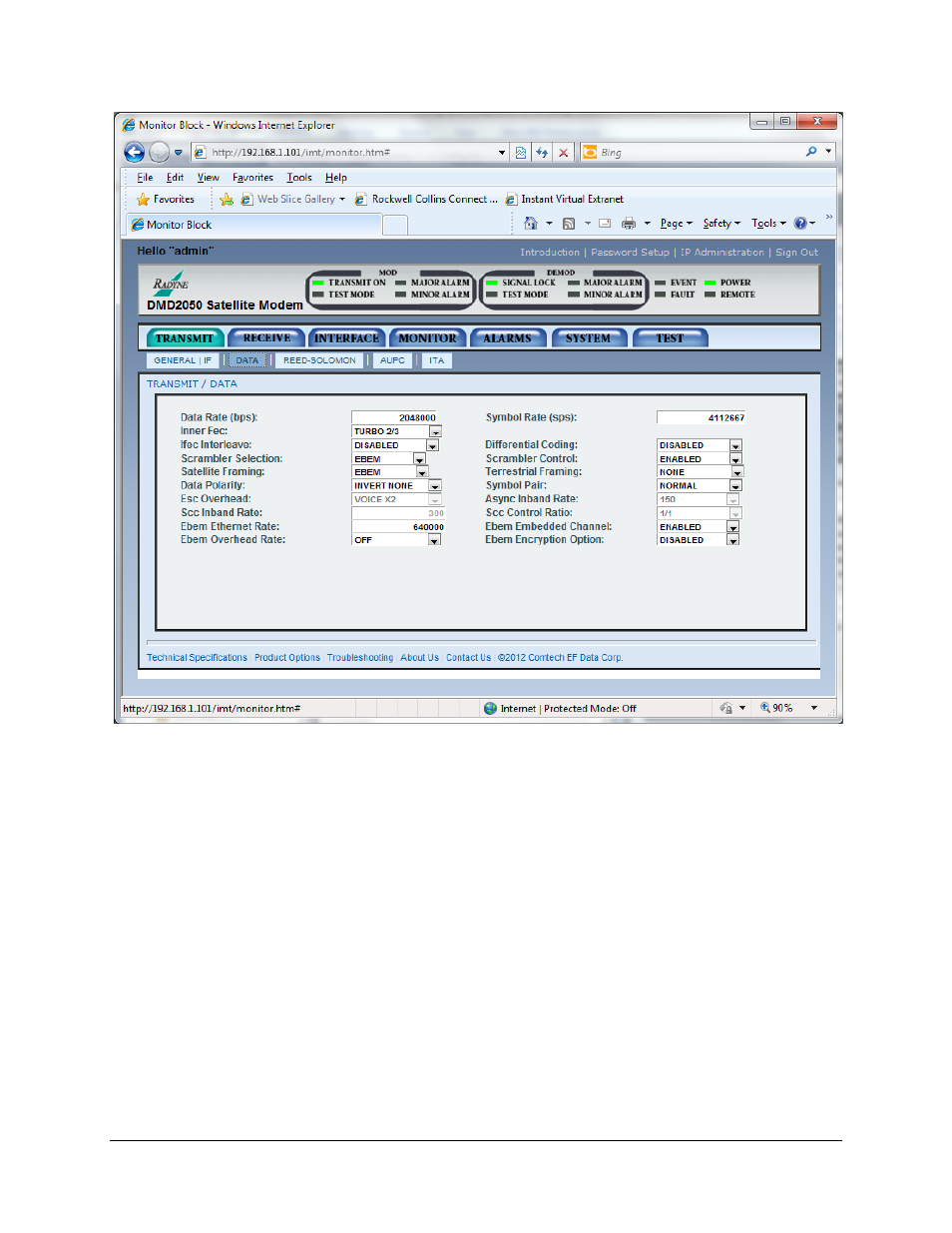Image resolution: width=952 pixels, height=1233 pixels.
Task: Click the Sign Out link
Action: pyautogui.click(x=796, y=253)
